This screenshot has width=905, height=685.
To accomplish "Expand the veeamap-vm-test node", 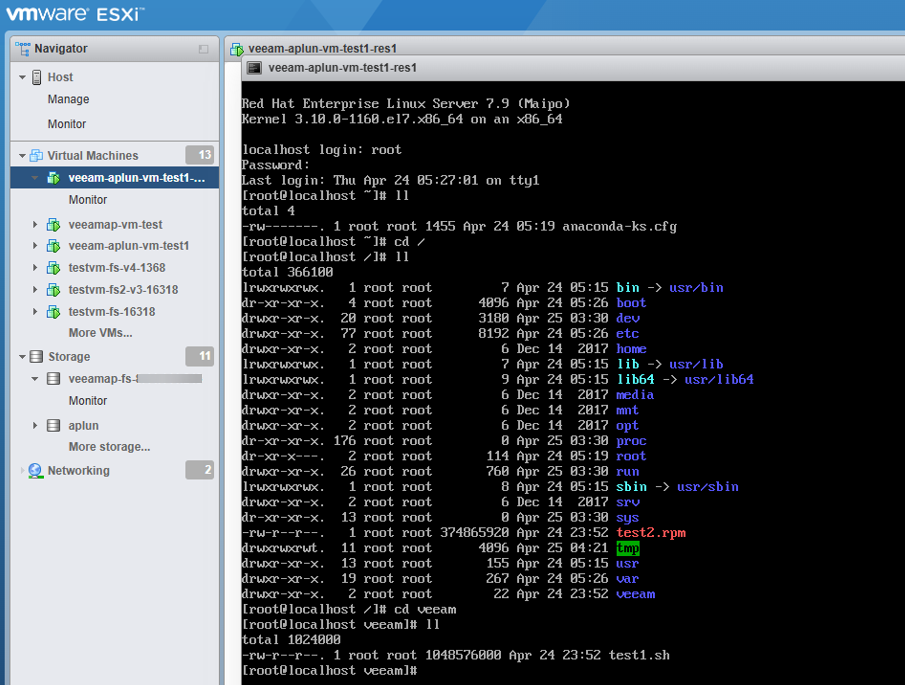I will coord(35,224).
